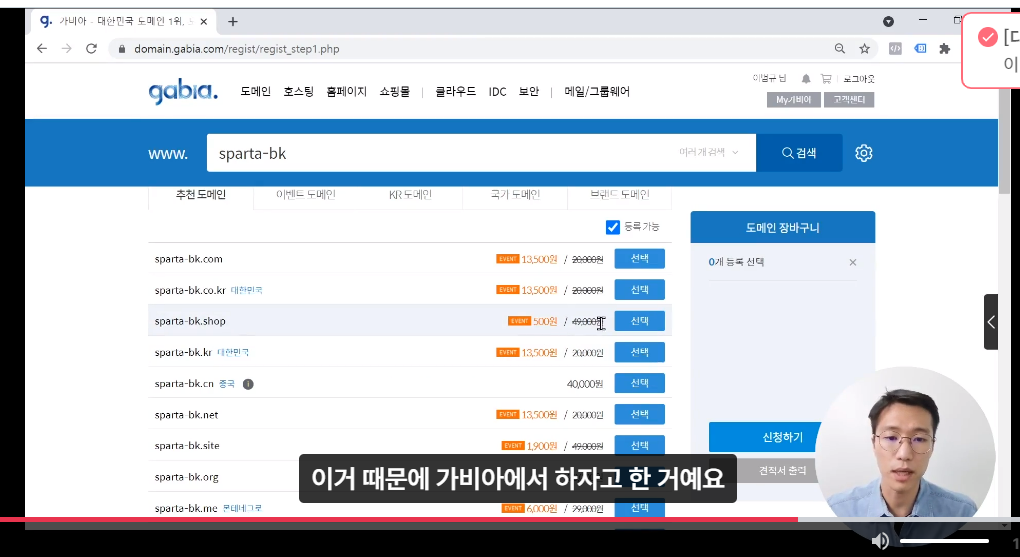1020x557 pixels.
Task: Open the 메일/그룹웨어 menu
Action: tap(597, 92)
